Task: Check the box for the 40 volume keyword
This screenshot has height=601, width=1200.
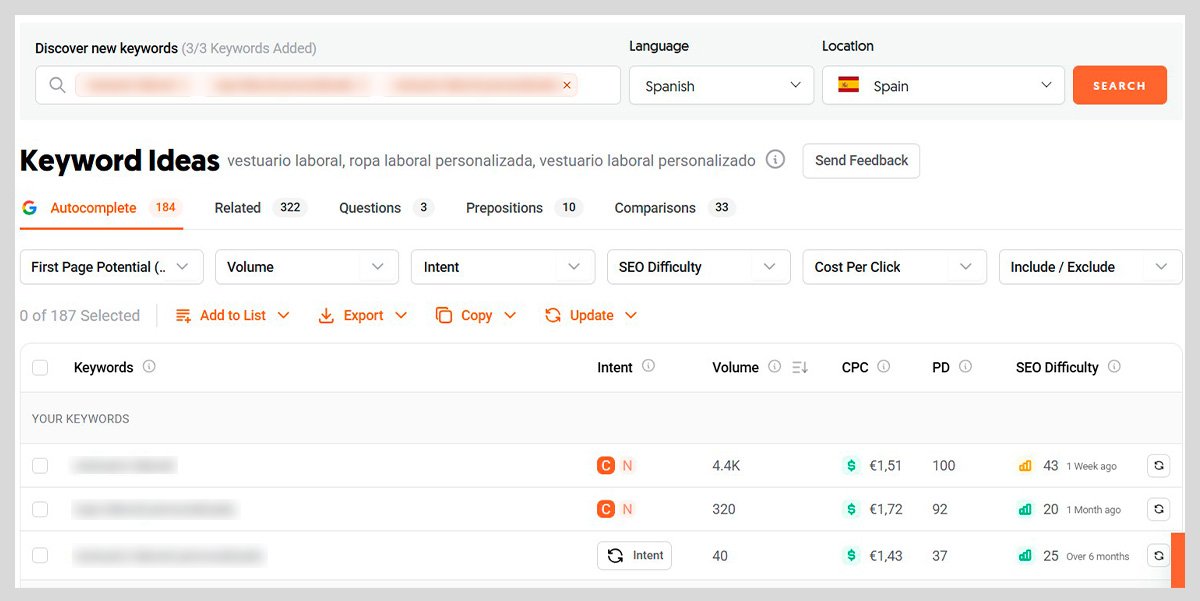Action: [x=40, y=555]
